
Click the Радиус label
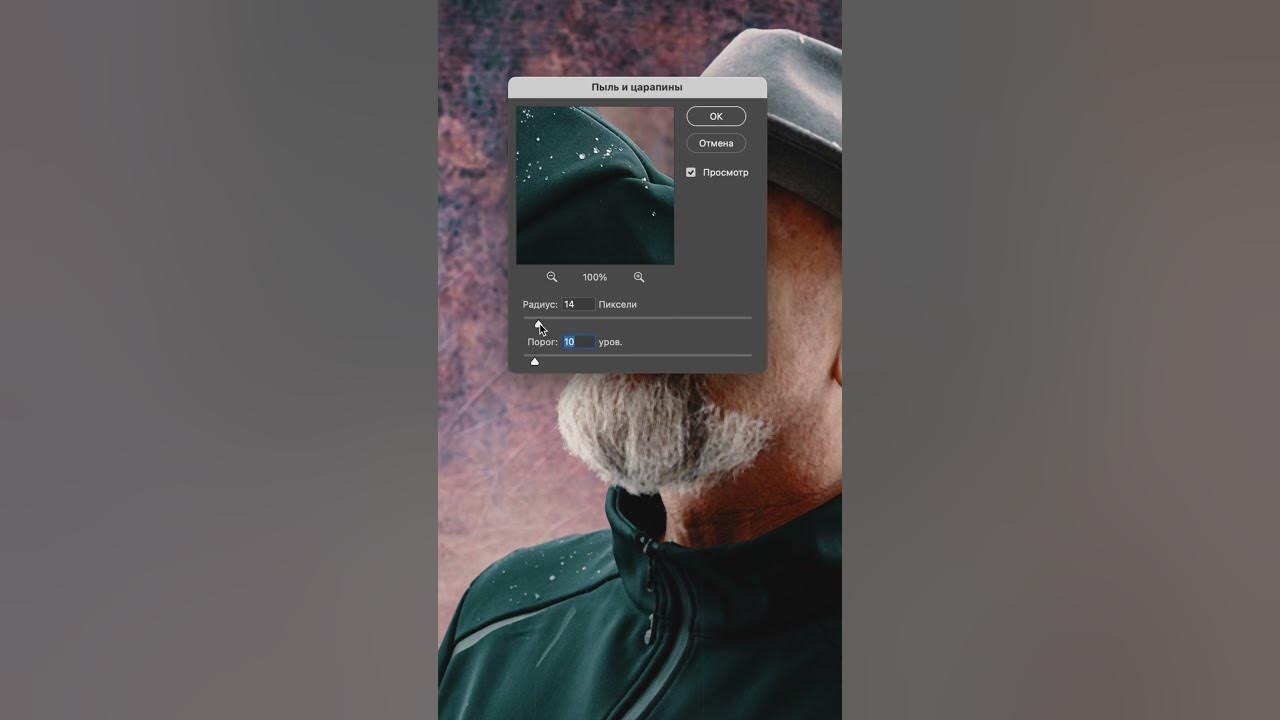[x=540, y=304]
